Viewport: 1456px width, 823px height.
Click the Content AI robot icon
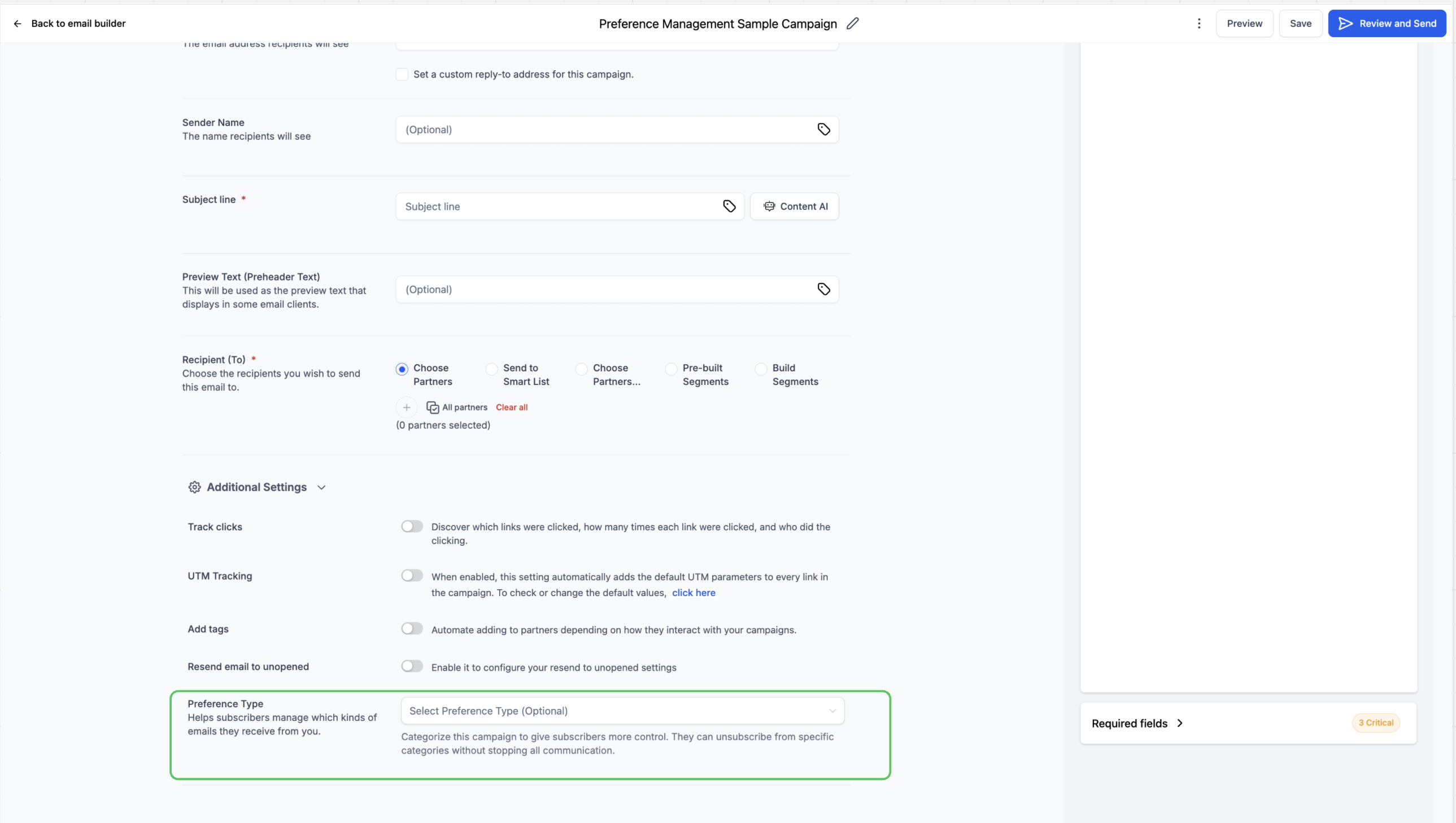point(769,207)
